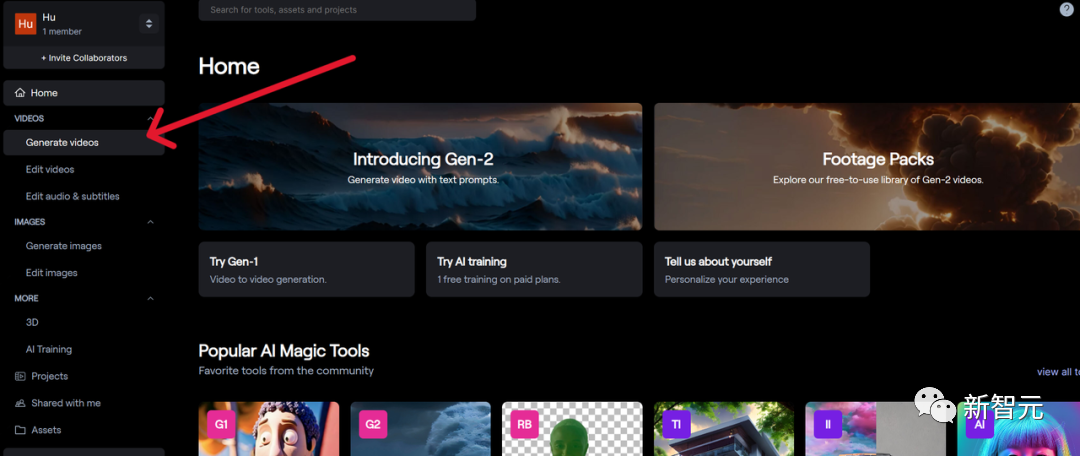The image size is (1080, 456).
Task: Select the G2 tool badge
Action: pos(373,424)
